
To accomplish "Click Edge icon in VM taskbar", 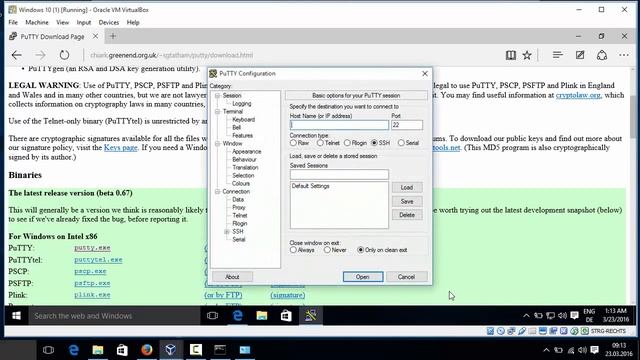I will pos(238,316).
